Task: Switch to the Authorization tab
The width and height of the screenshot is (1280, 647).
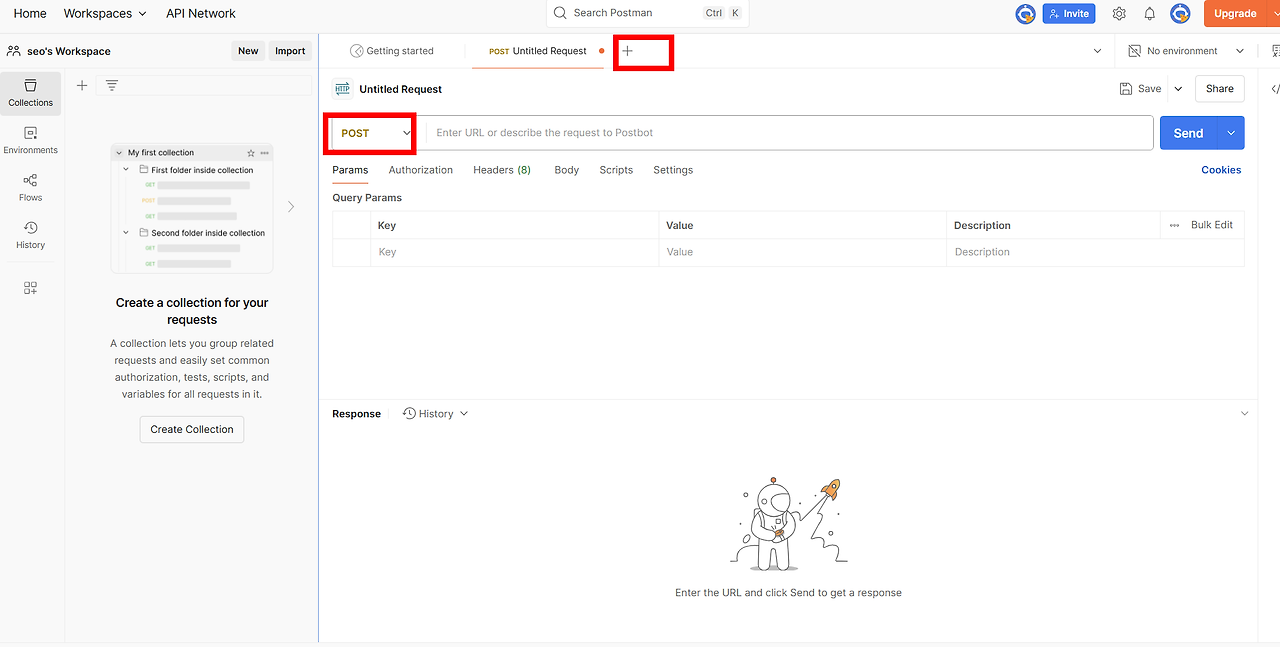Action: [x=421, y=170]
